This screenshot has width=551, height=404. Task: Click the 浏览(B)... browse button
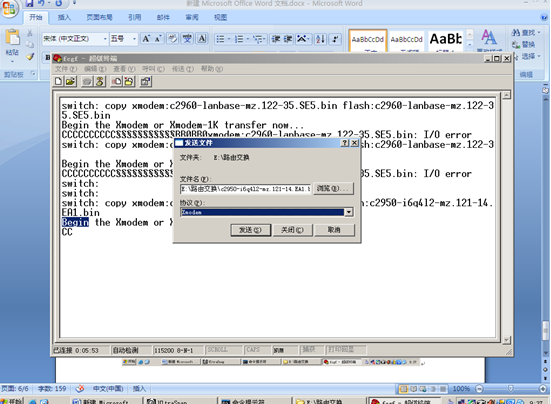(333, 189)
